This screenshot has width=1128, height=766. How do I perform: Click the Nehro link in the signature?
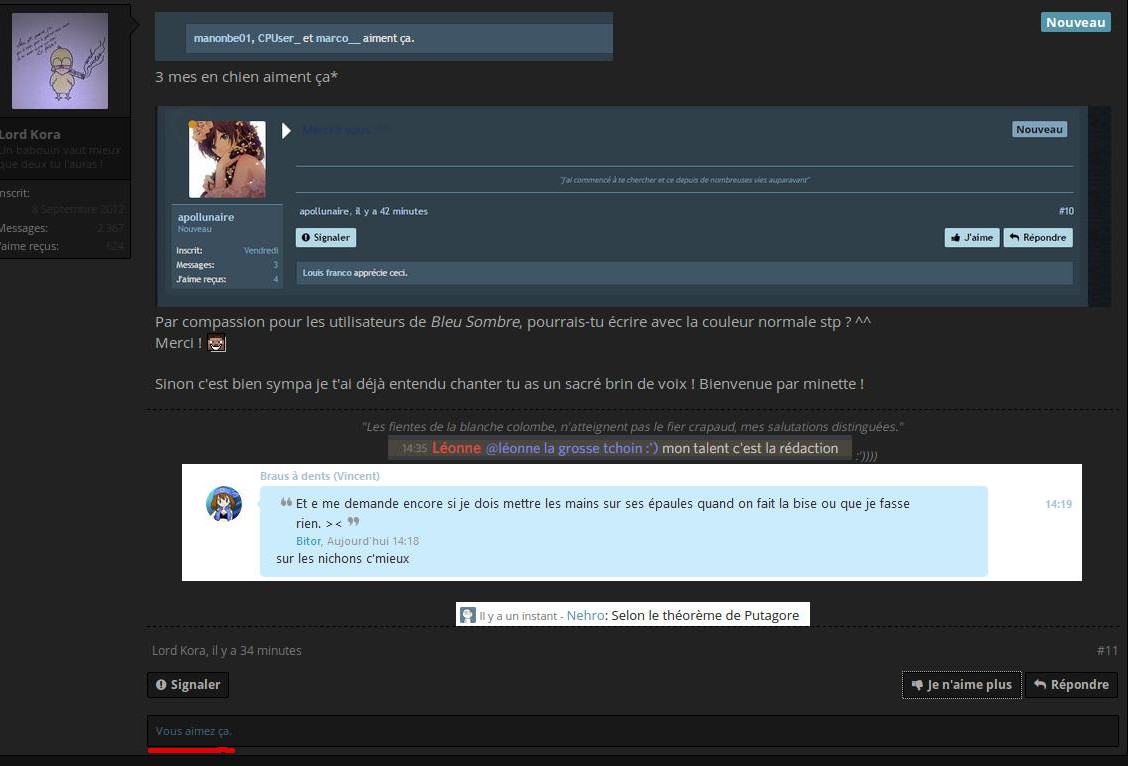[x=585, y=616]
